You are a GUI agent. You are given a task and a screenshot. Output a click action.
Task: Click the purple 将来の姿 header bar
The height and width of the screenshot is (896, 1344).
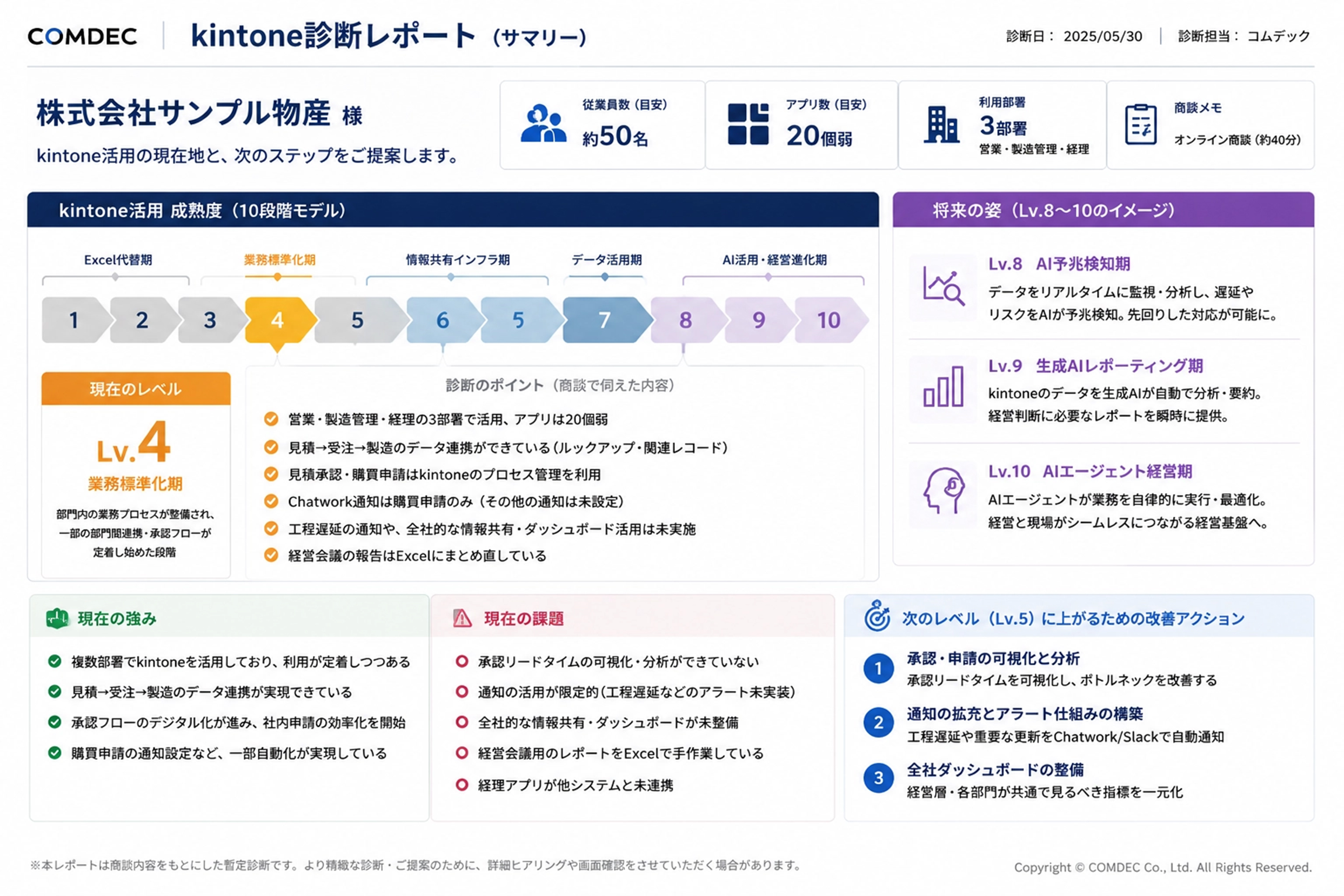(1104, 210)
